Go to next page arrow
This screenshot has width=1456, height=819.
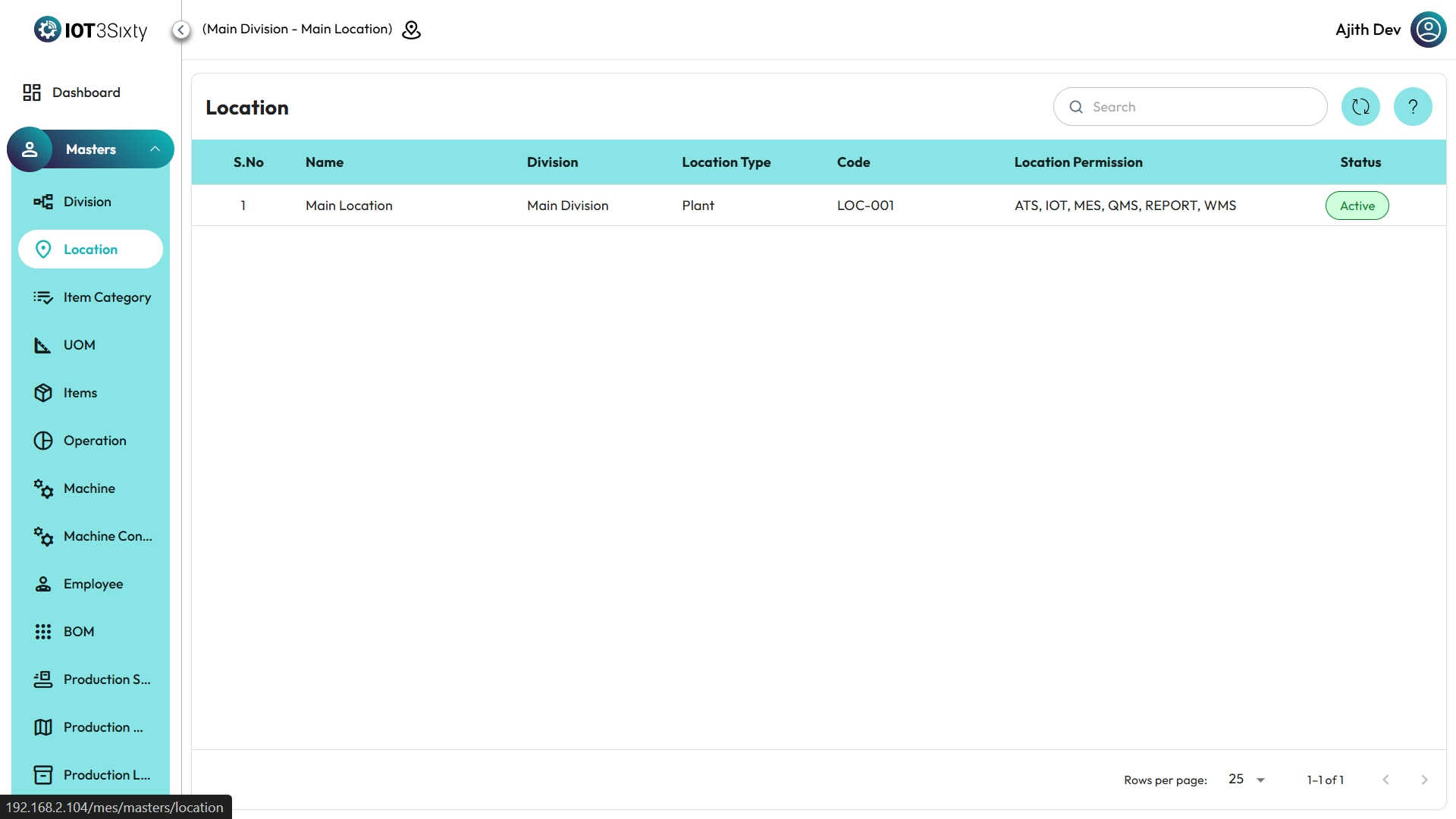[x=1424, y=780]
